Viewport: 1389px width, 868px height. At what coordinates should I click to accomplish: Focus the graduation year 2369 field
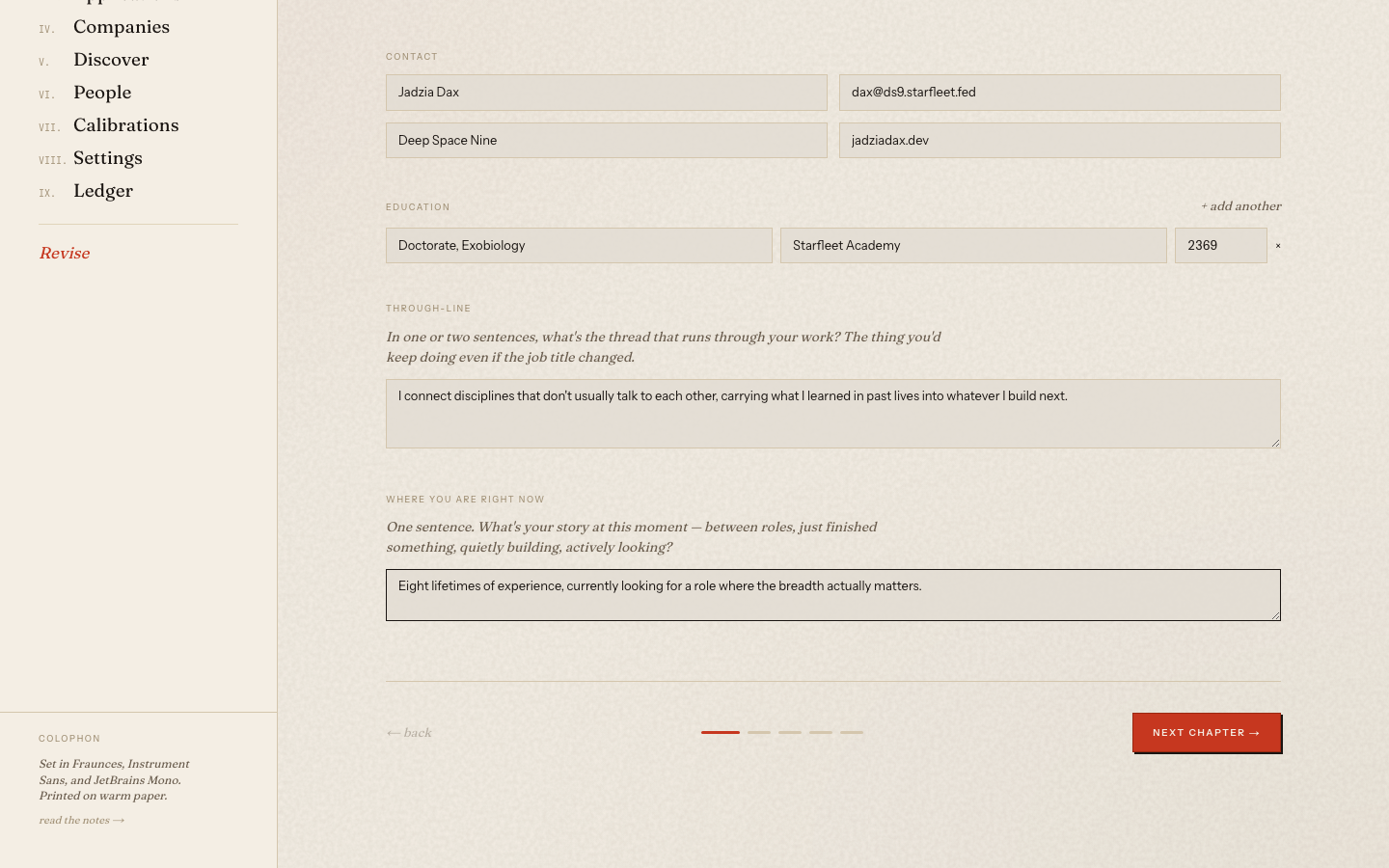[x=1220, y=246]
